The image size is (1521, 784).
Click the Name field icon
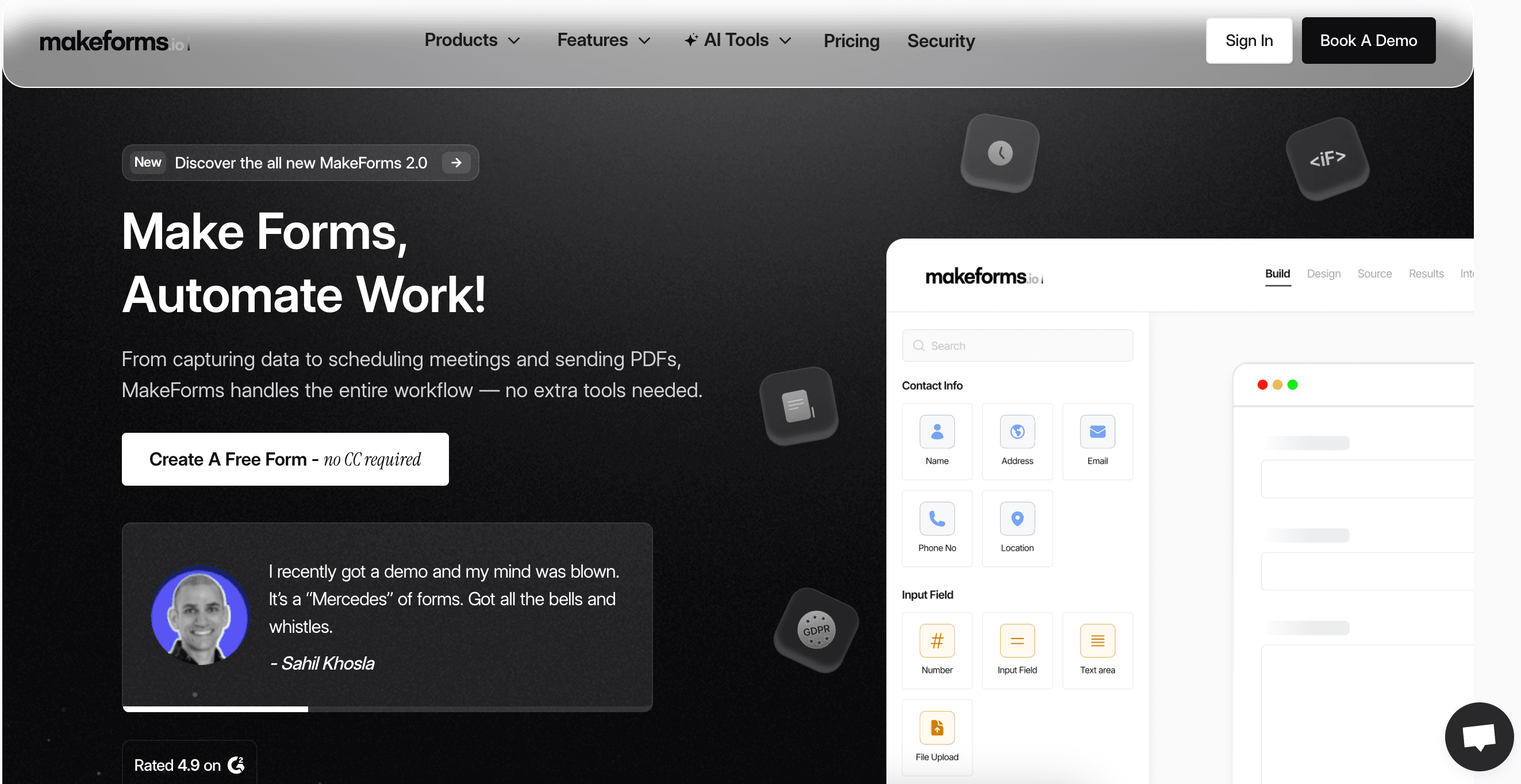click(936, 432)
